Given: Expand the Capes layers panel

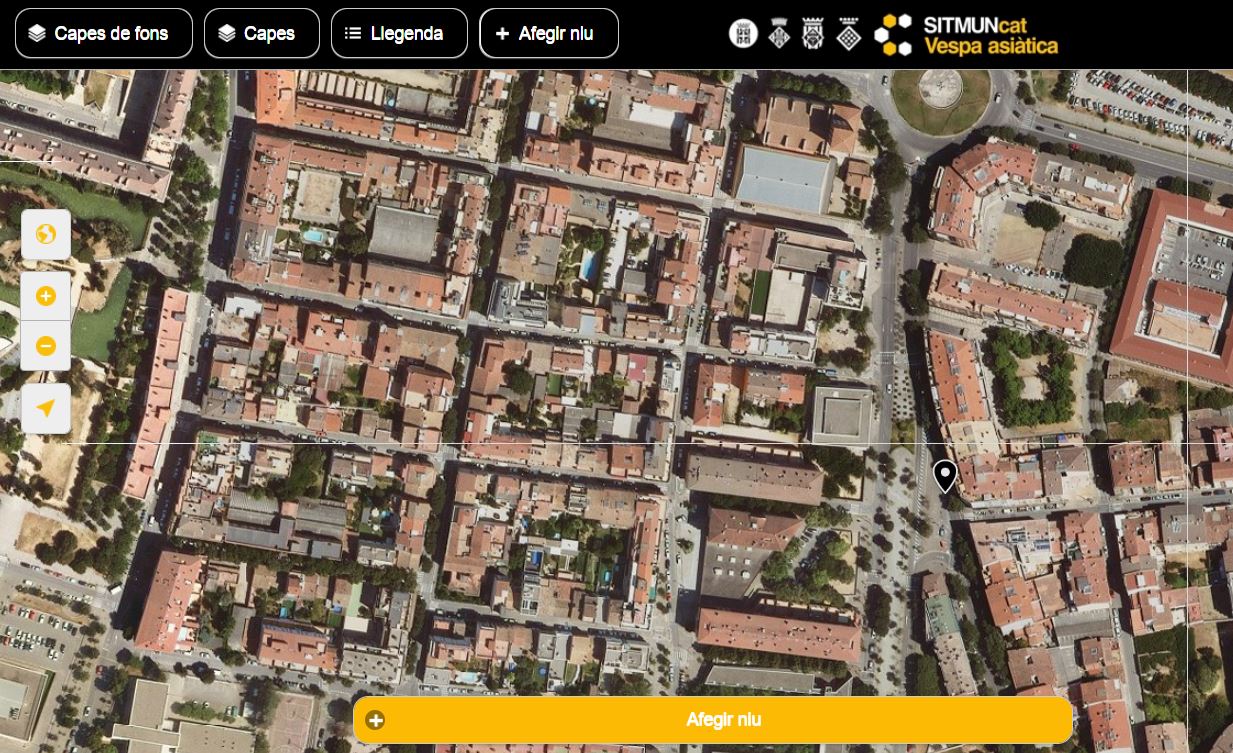Looking at the screenshot, I should (262, 34).
